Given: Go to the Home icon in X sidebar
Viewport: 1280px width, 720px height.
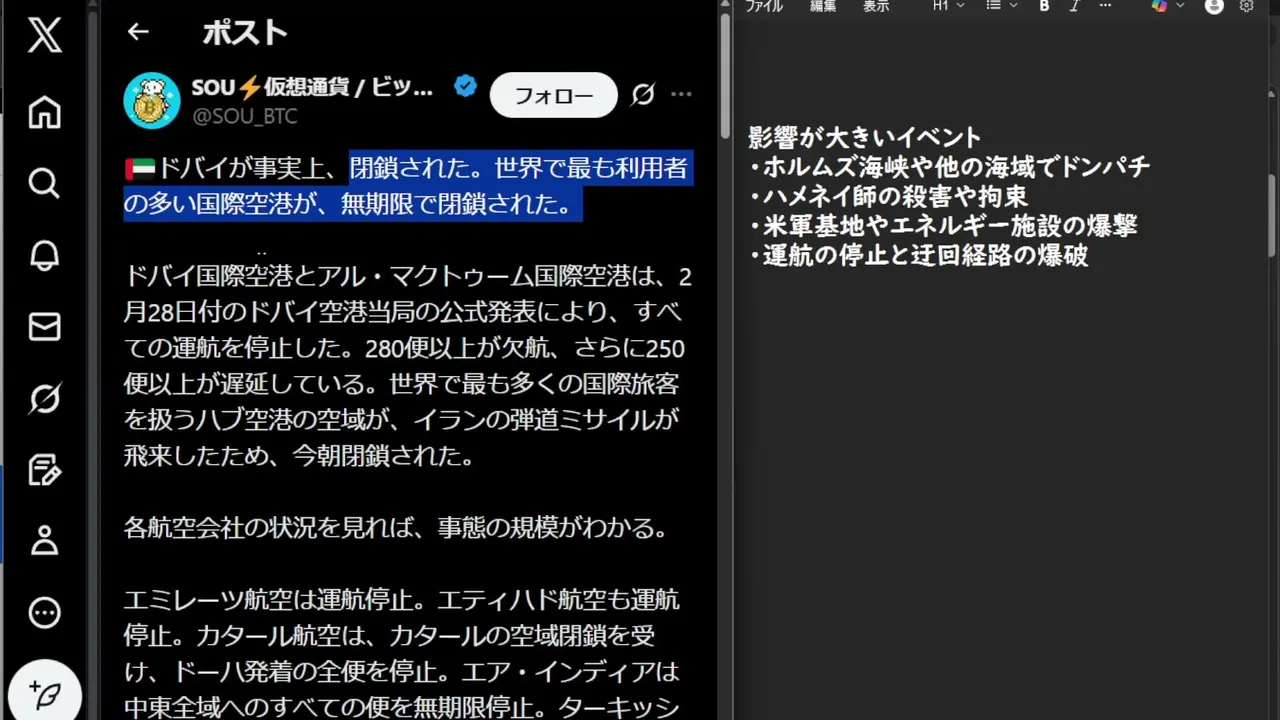Looking at the screenshot, I should (44, 112).
